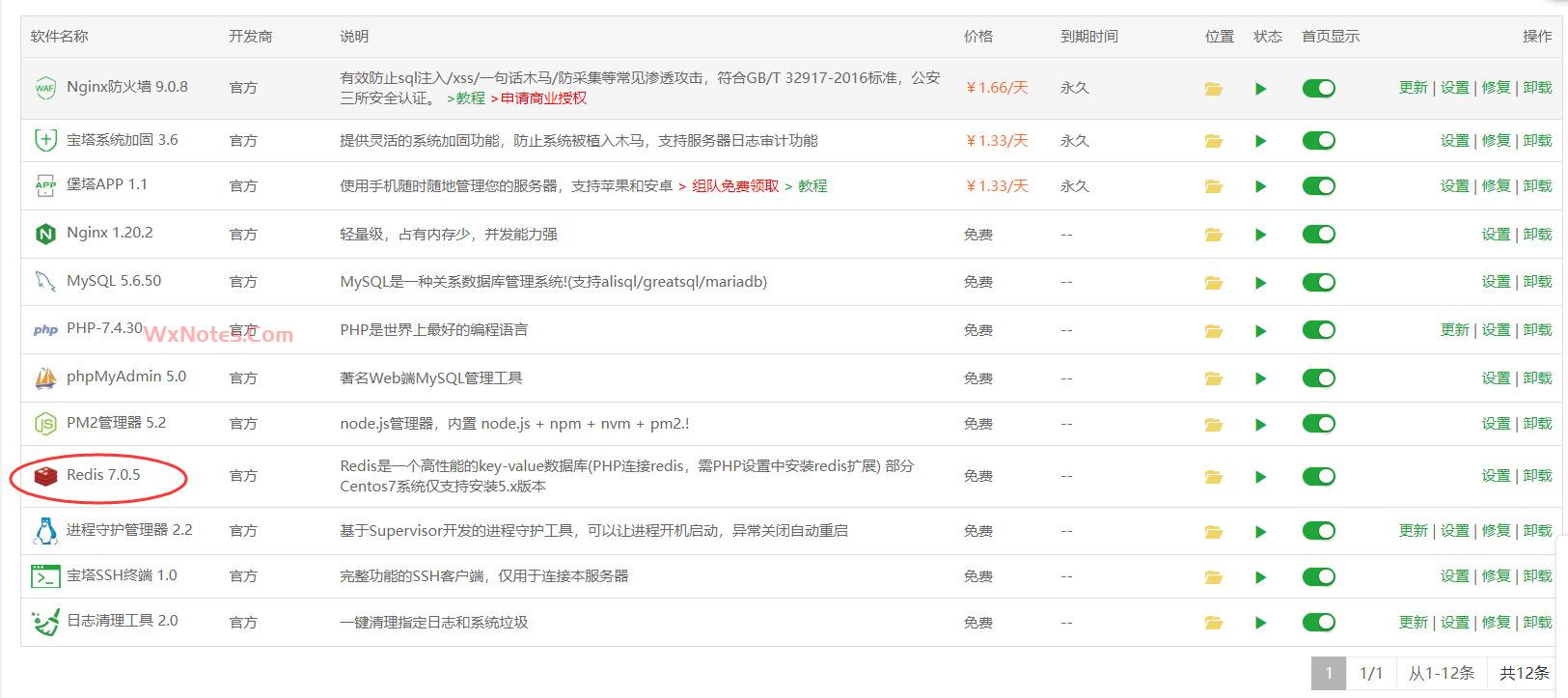Open folder icon for Nginx防火墙 row
The image size is (1568, 698).
(1213, 89)
